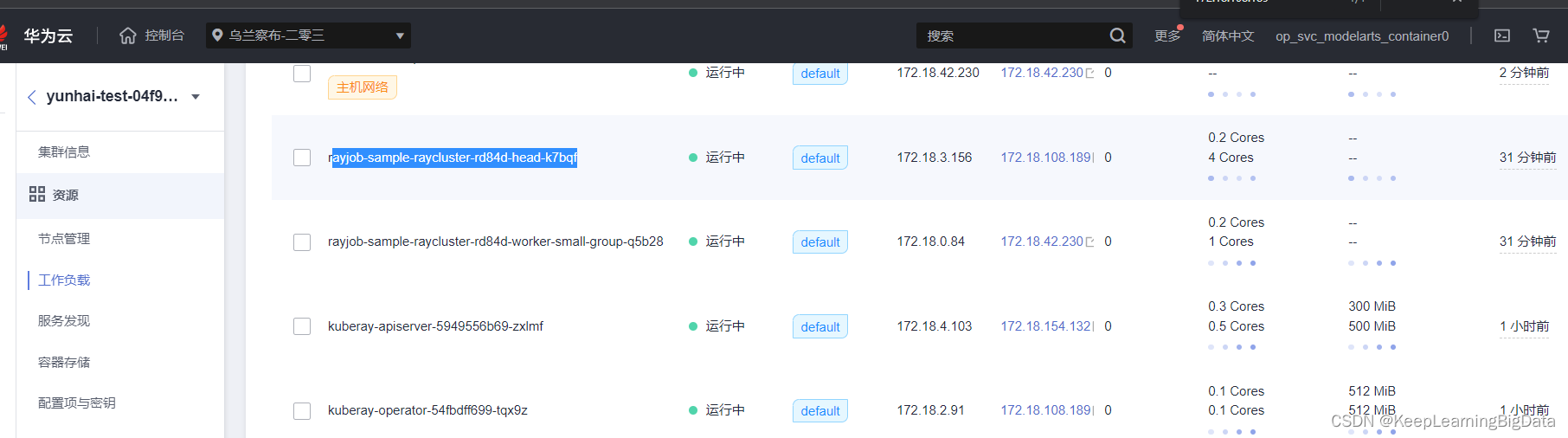This screenshot has height=438, width=1568.
Task: Select checkbox for rayjob head-k7bqf pod
Action: (302, 158)
